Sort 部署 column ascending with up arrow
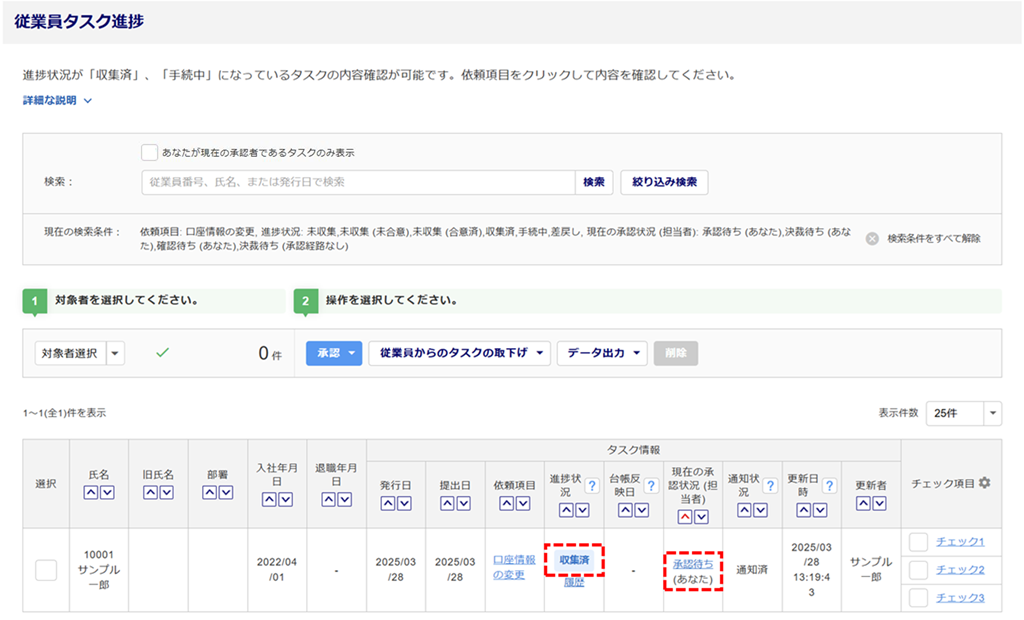 (x=210, y=492)
